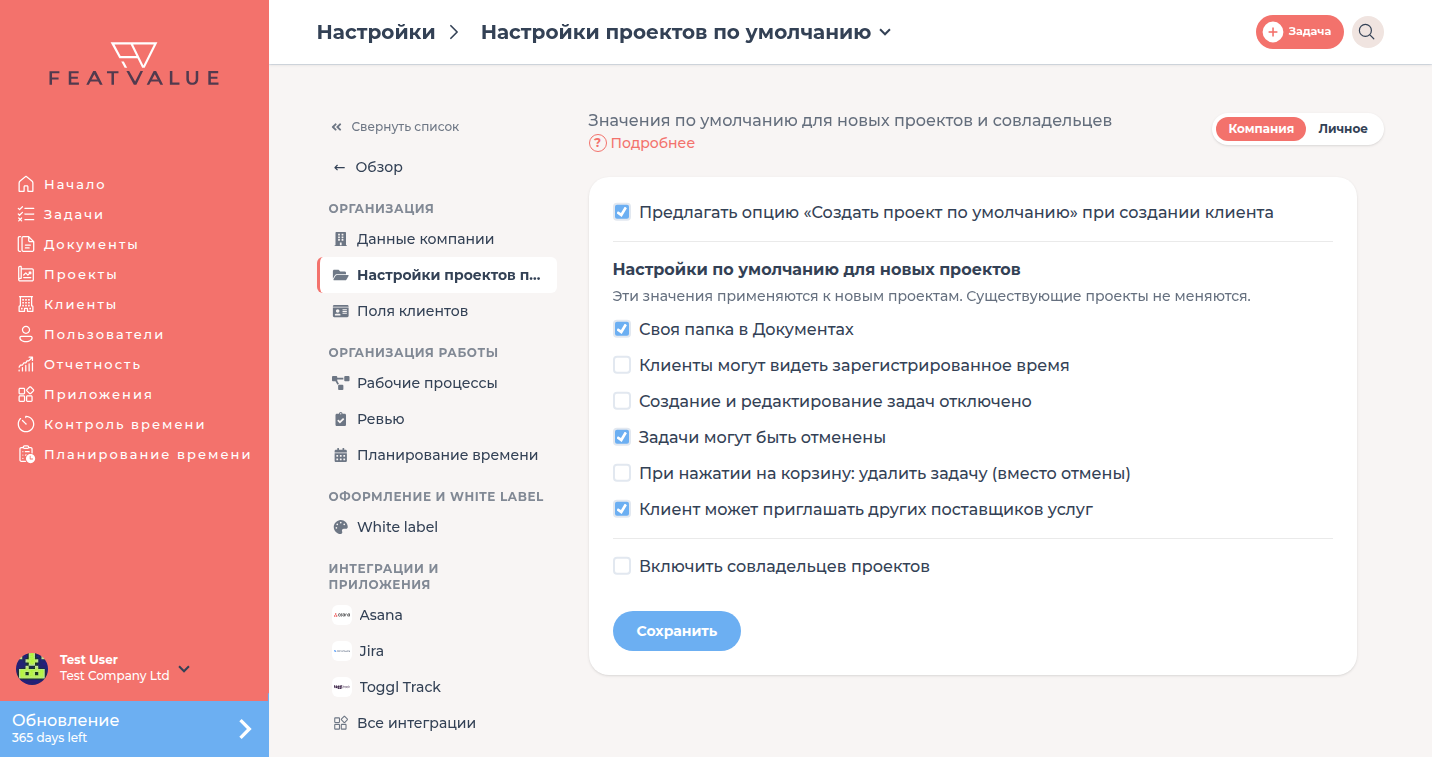Click the palette icon beside White label
The height and width of the screenshot is (757, 1432).
tap(340, 527)
